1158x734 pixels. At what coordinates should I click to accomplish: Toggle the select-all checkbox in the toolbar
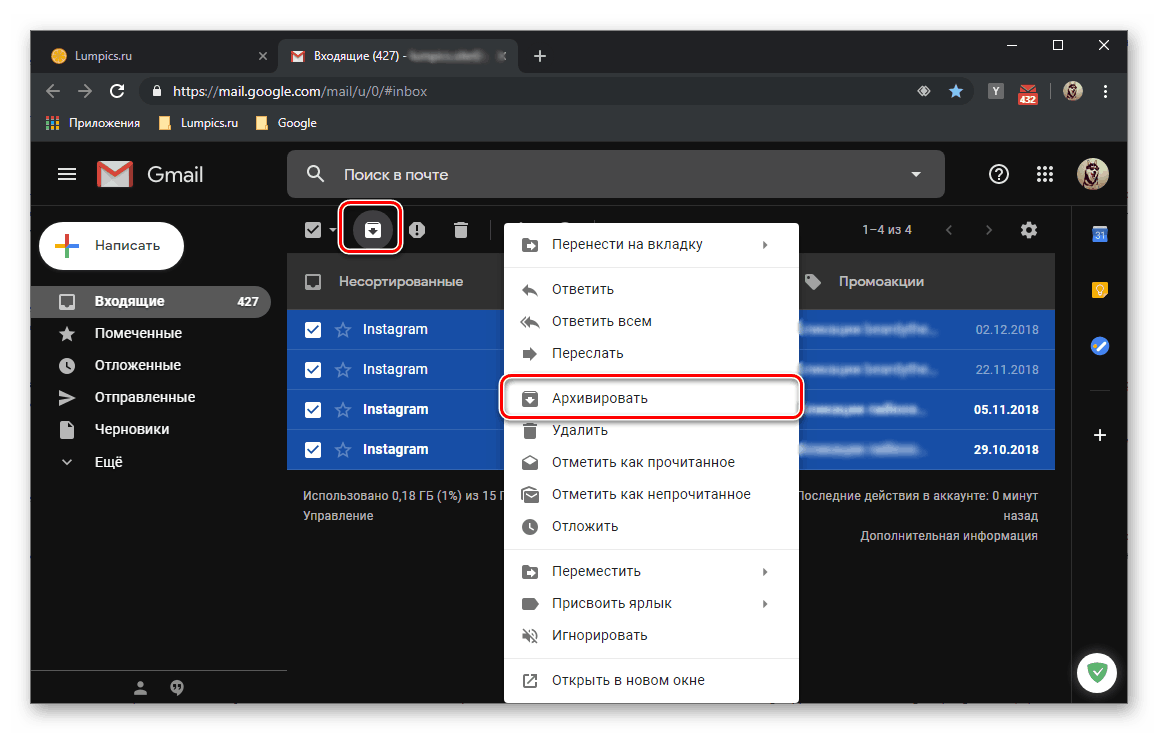pos(313,230)
